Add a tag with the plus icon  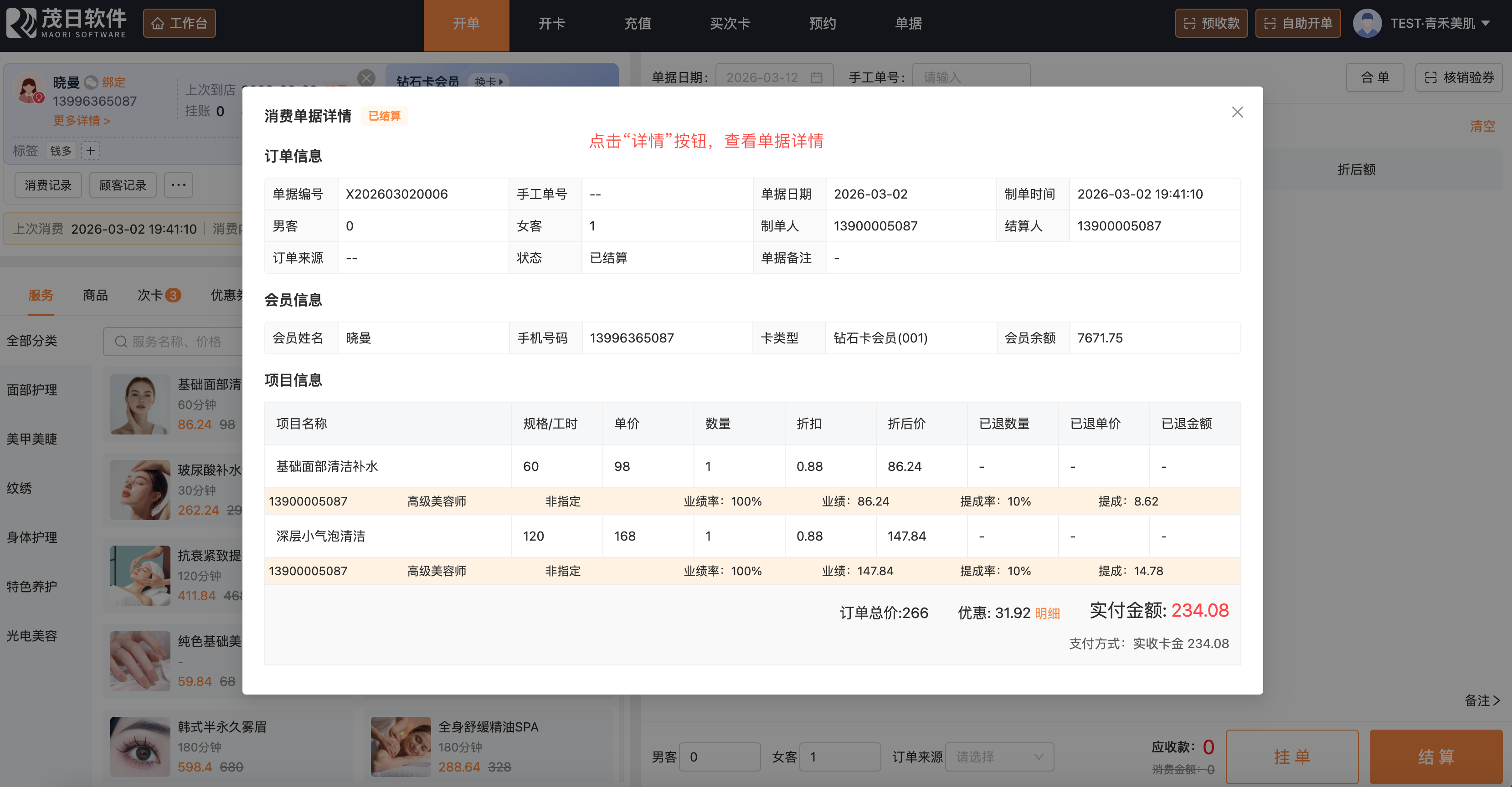90,151
